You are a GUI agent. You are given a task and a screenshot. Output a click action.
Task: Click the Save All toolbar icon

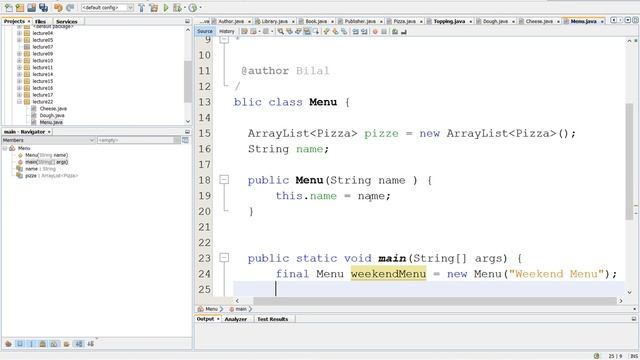coord(43,7)
